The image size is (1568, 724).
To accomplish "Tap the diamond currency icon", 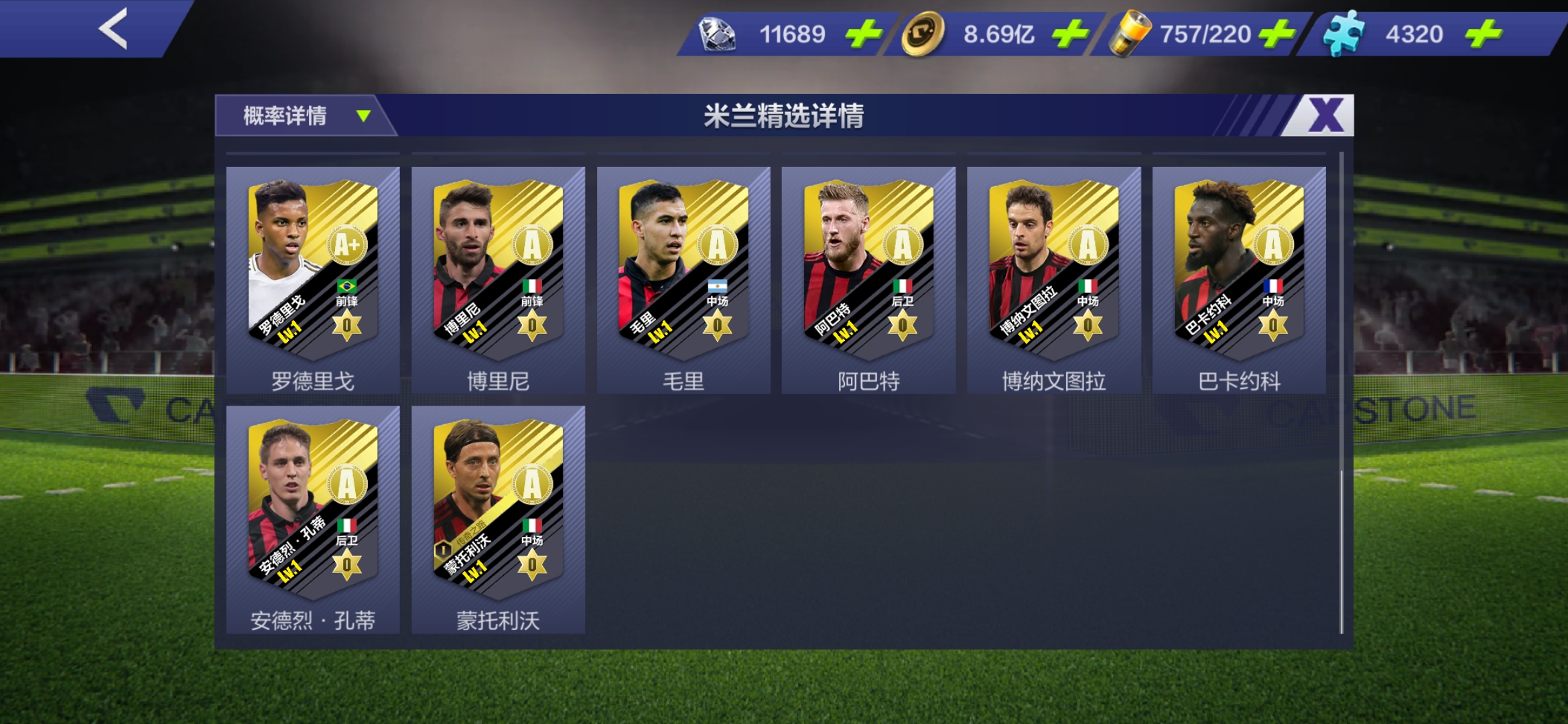I will coord(716,34).
